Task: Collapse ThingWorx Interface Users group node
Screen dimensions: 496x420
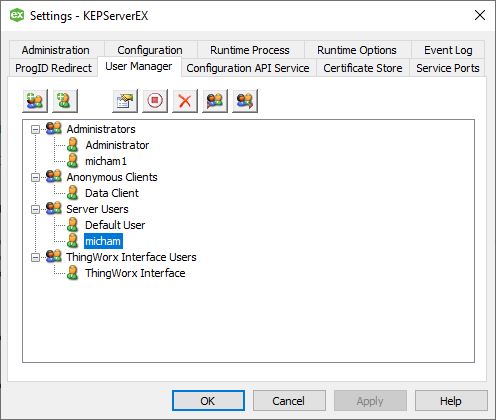Action: [35, 257]
